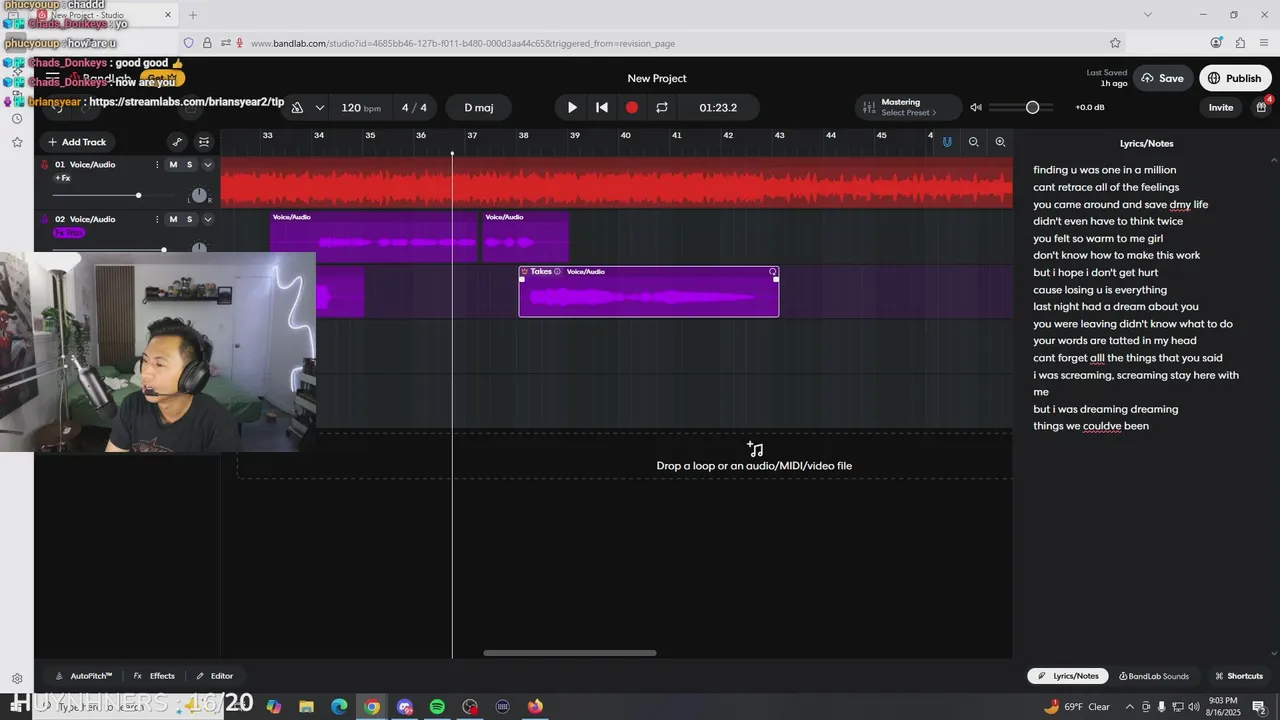Image resolution: width=1280 pixels, height=720 pixels.
Task: Open settings gear in left sidebar
Action: (17, 678)
